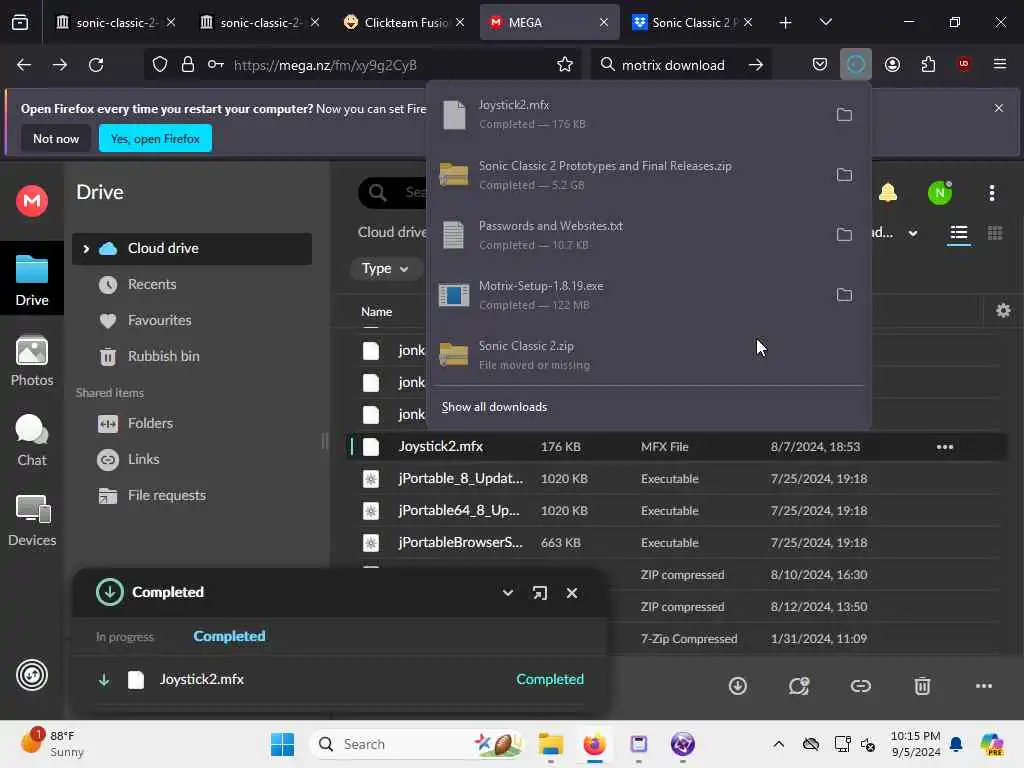
Task: Click the Not now button
Action: pyautogui.click(x=56, y=138)
